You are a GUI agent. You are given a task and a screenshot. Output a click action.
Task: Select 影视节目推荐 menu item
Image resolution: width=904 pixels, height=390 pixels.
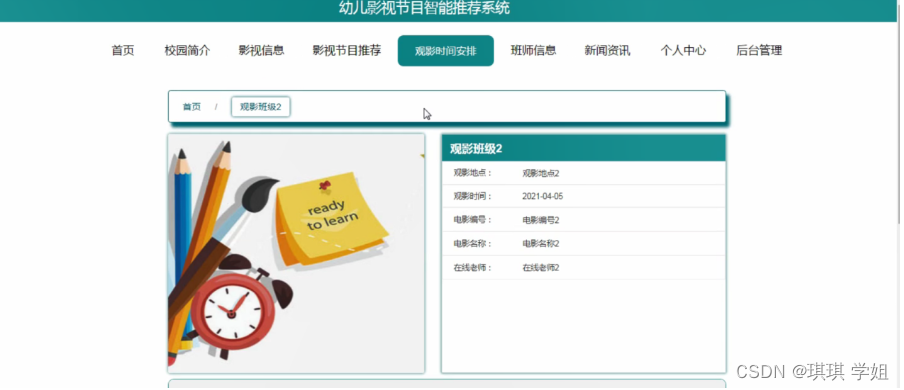(x=346, y=51)
